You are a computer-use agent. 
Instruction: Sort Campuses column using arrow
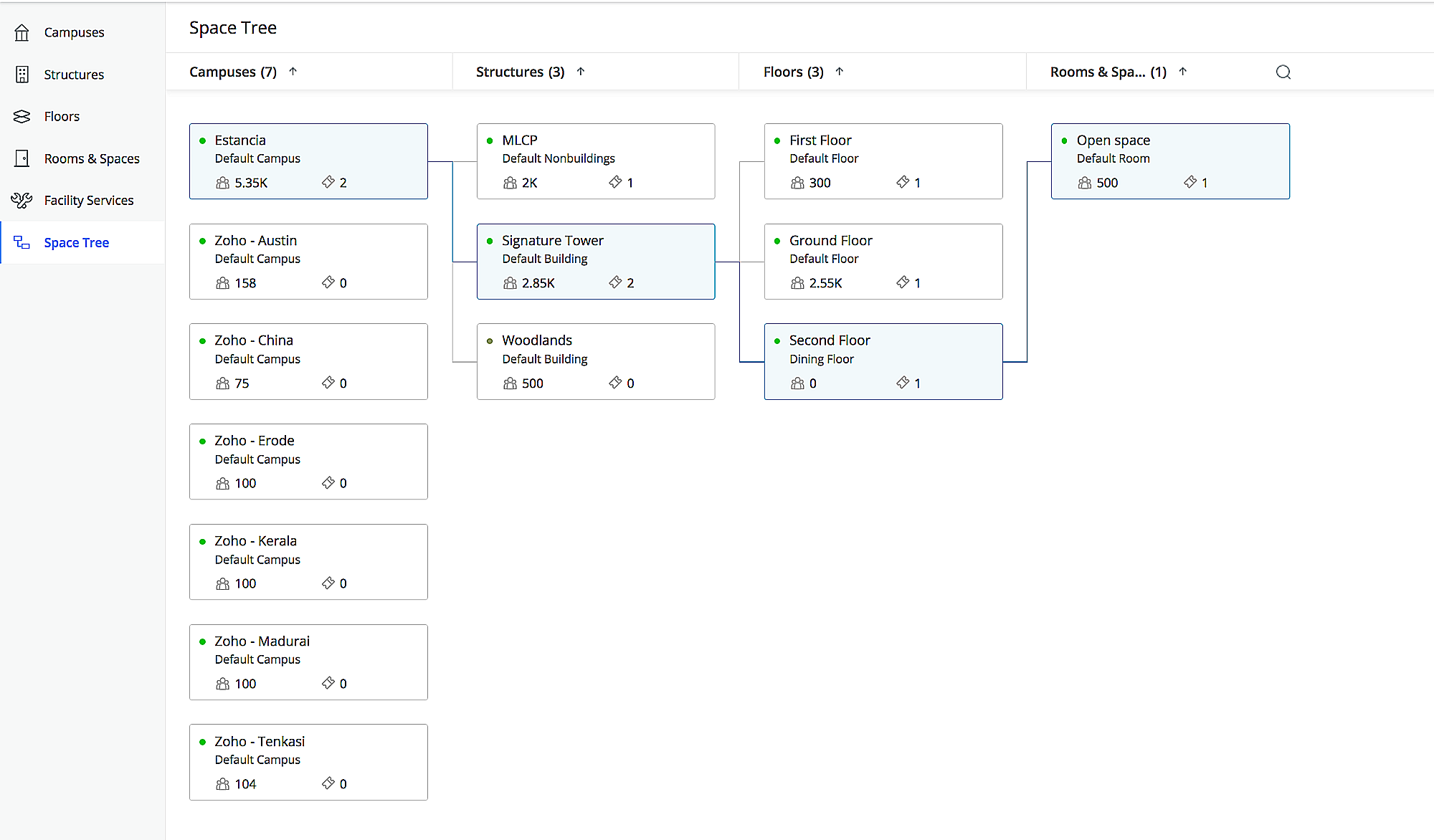pos(293,72)
